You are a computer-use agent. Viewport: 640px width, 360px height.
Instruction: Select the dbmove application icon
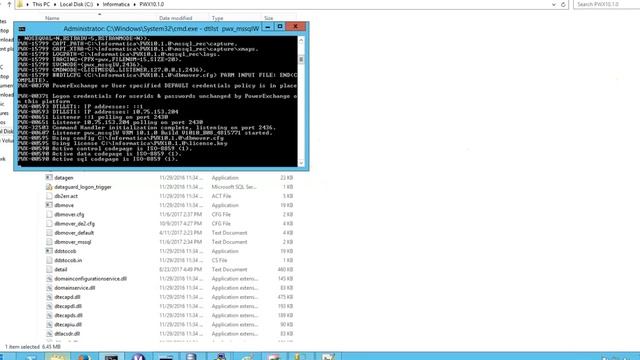coord(49,205)
